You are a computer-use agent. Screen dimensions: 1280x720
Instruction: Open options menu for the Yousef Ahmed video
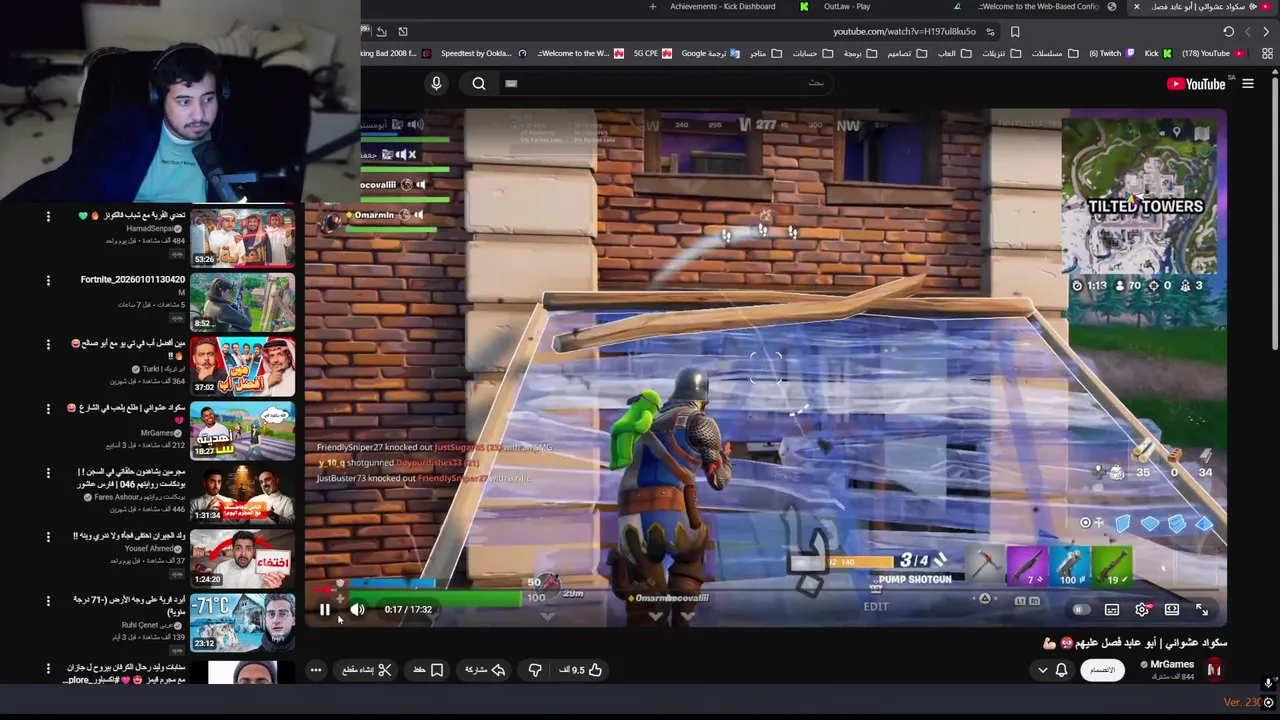click(x=48, y=537)
